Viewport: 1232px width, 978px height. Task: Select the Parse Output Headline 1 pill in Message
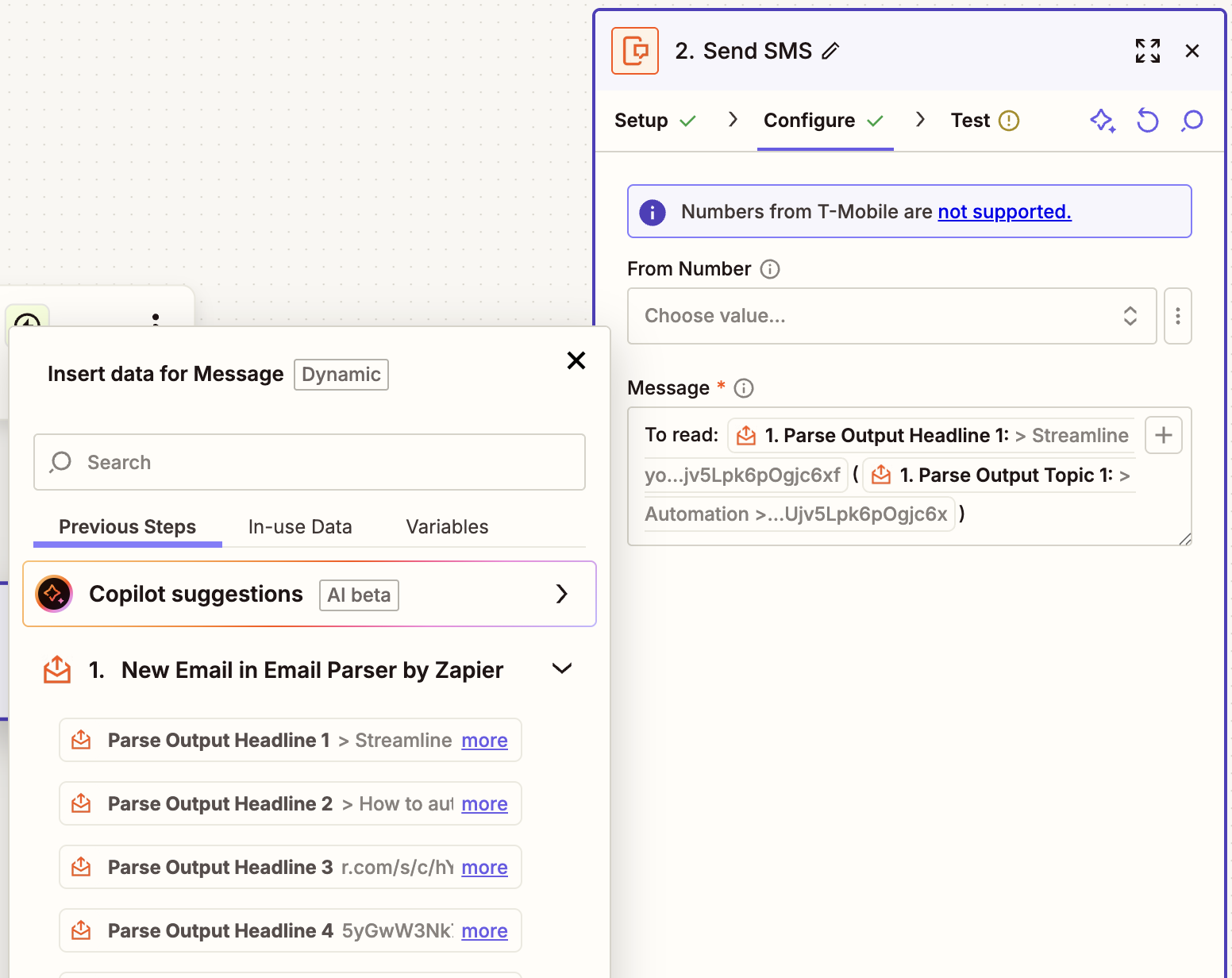coord(932,435)
